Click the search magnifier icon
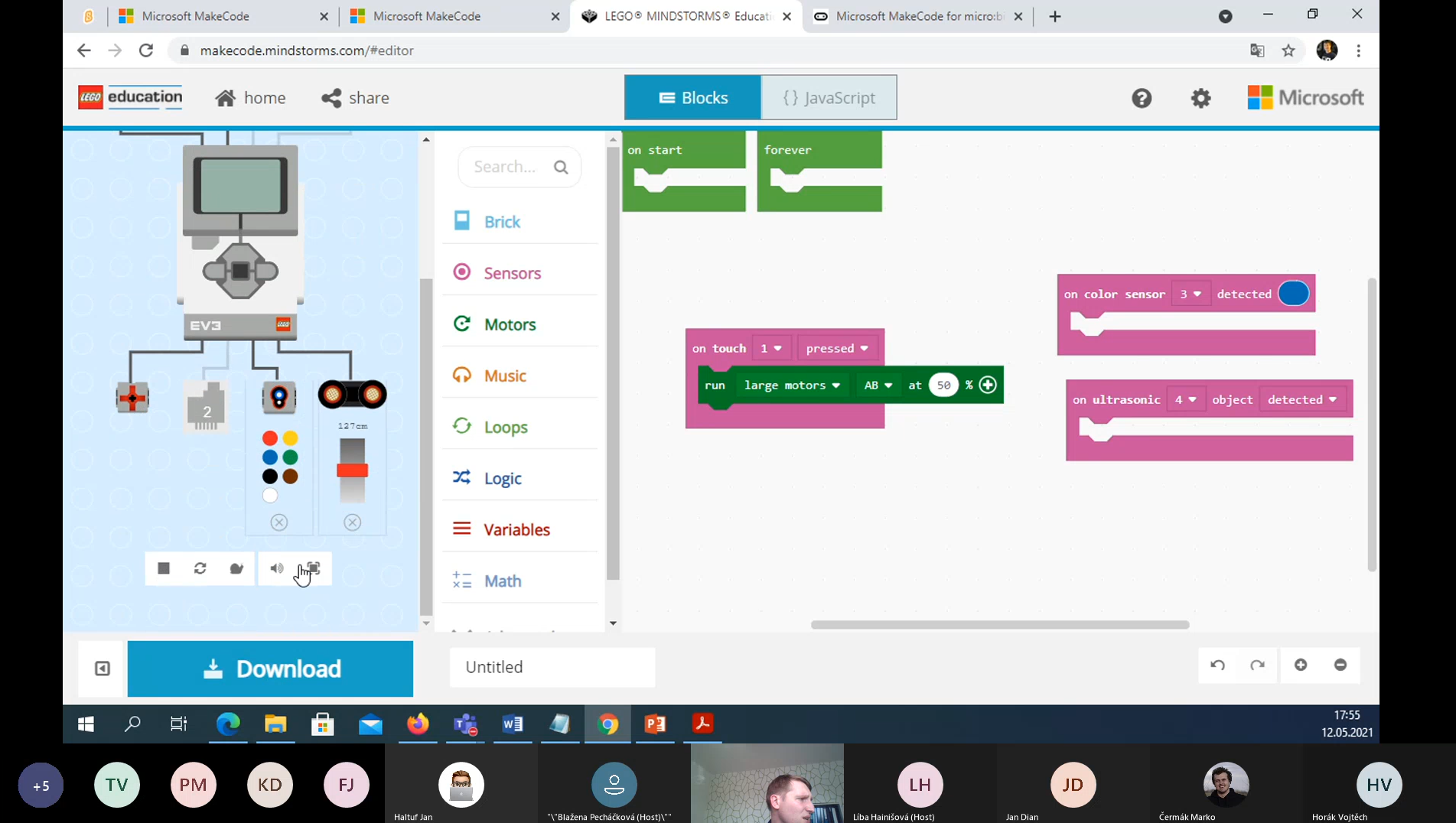The height and width of the screenshot is (823, 1456). 561,167
